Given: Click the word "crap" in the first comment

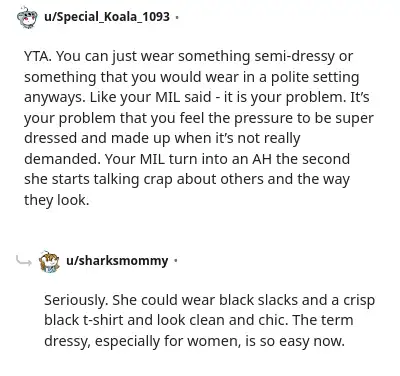Looking at the screenshot, I should tap(158, 180).
